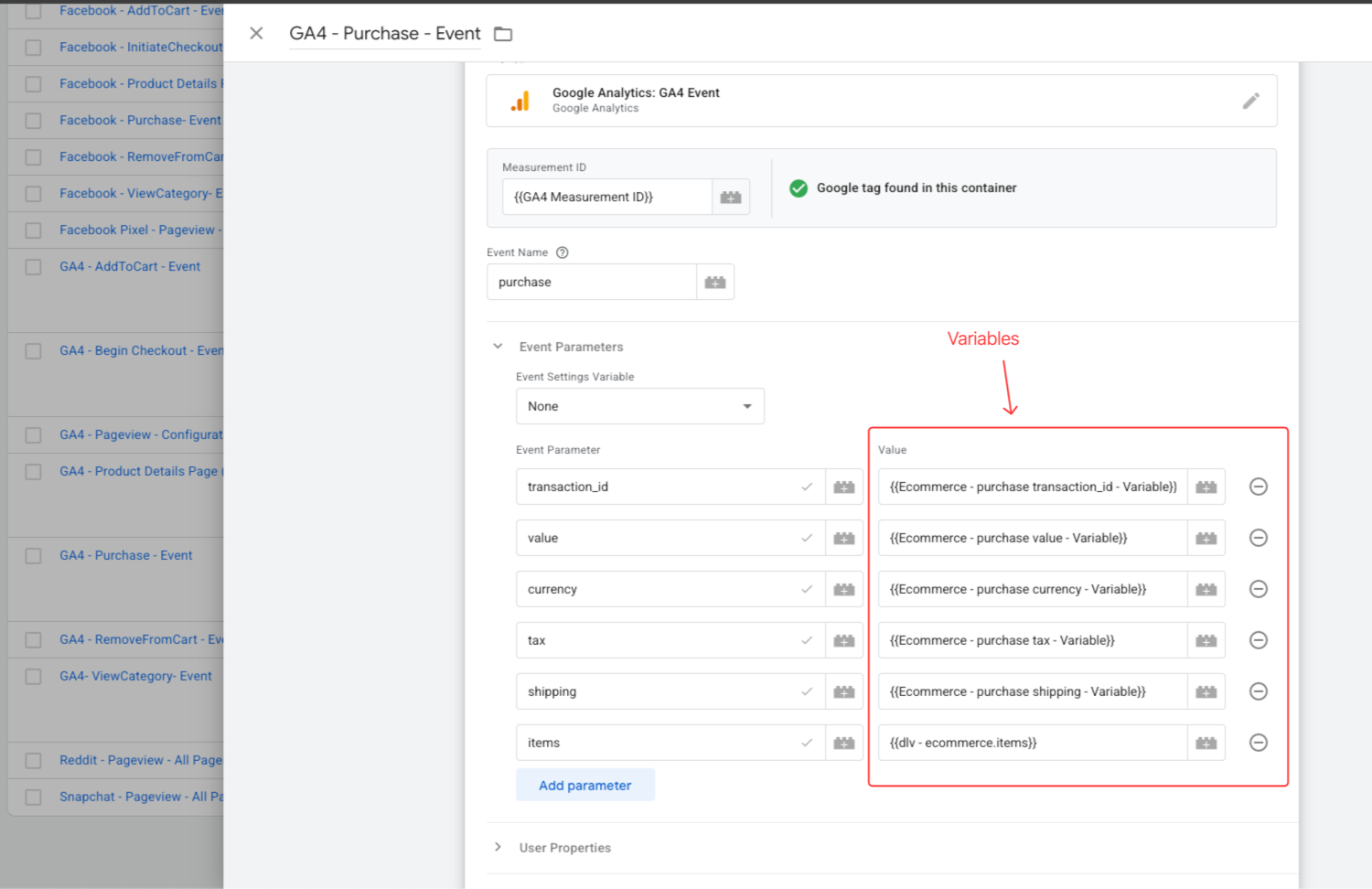This screenshot has height=889, width=1372.
Task: Click variable picker icon beside Event Name field
Action: tap(715, 283)
